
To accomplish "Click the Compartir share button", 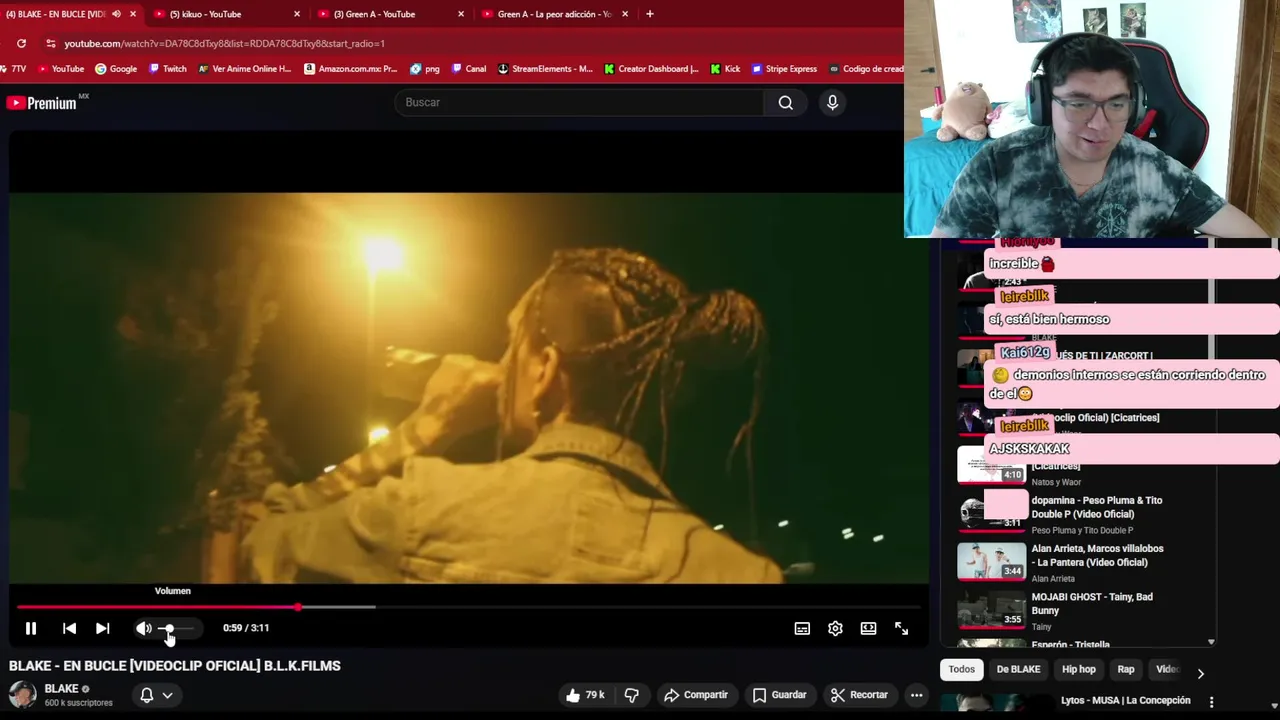I will (x=696, y=695).
